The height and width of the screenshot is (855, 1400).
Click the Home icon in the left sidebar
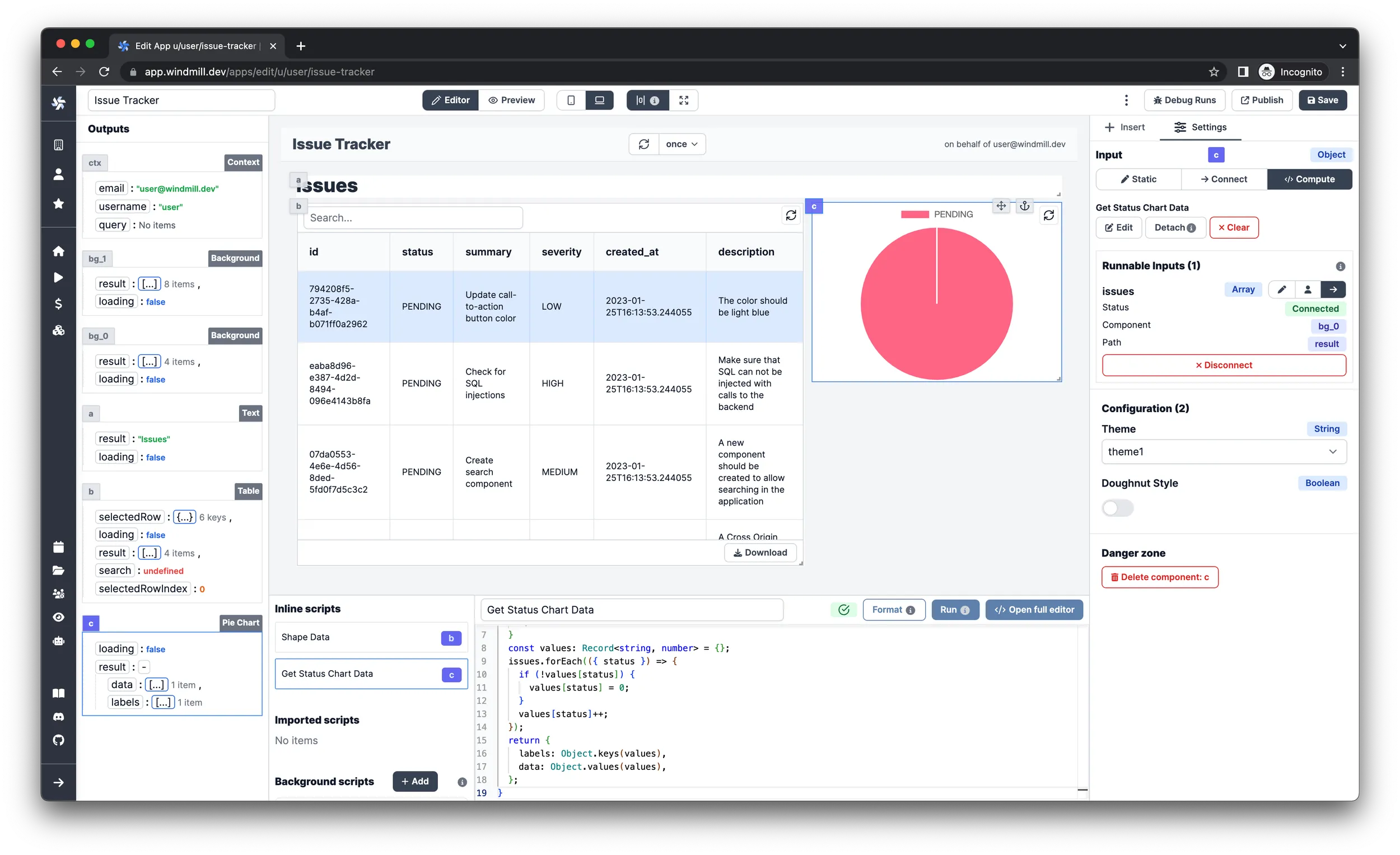pyautogui.click(x=59, y=250)
